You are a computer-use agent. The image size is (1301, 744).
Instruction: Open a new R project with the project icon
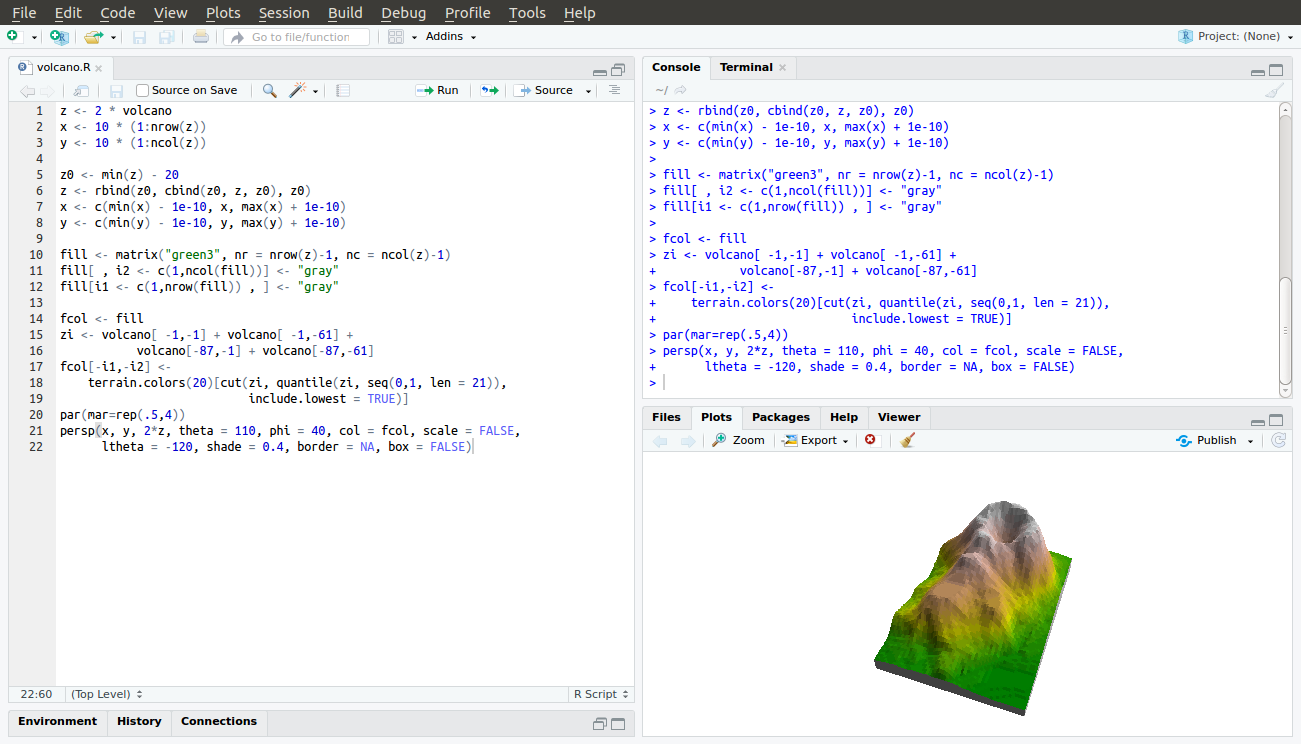pyautogui.click(x=58, y=35)
